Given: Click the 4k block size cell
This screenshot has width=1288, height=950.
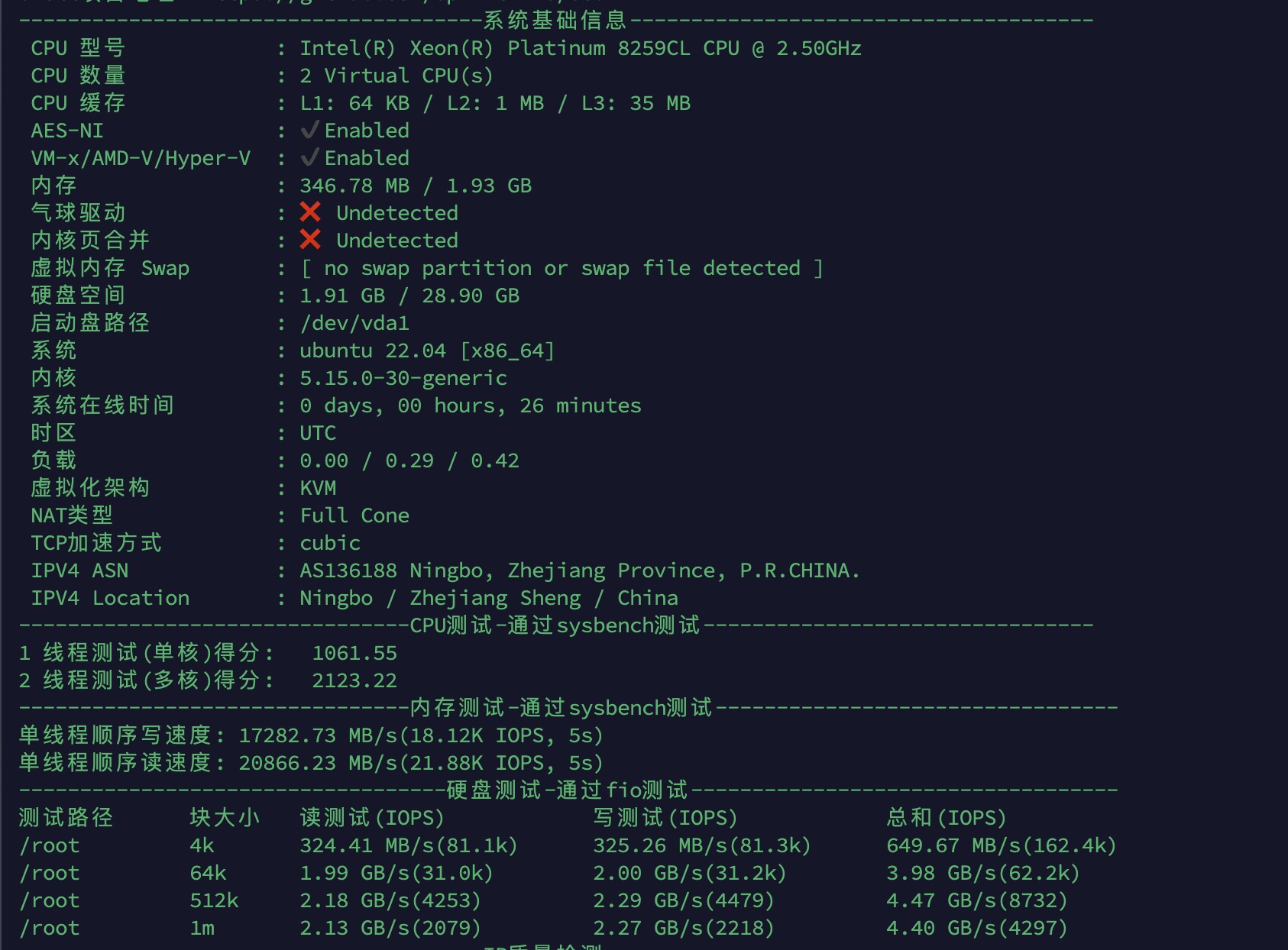Looking at the screenshot, I should tap(202, 845).
